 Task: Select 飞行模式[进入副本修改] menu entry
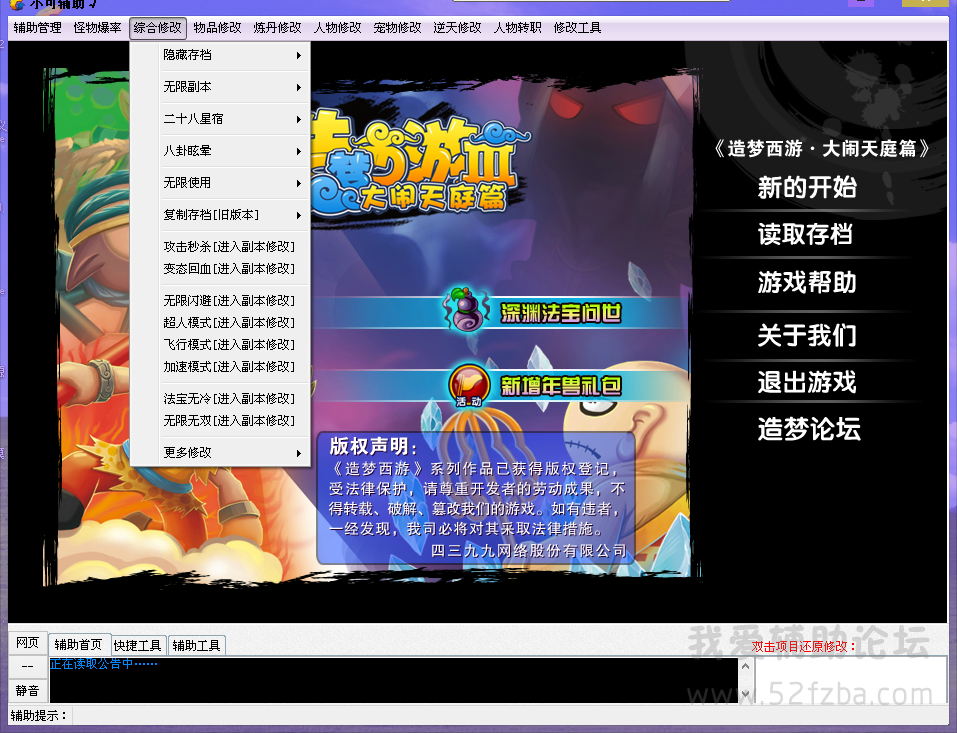(220, 345)
